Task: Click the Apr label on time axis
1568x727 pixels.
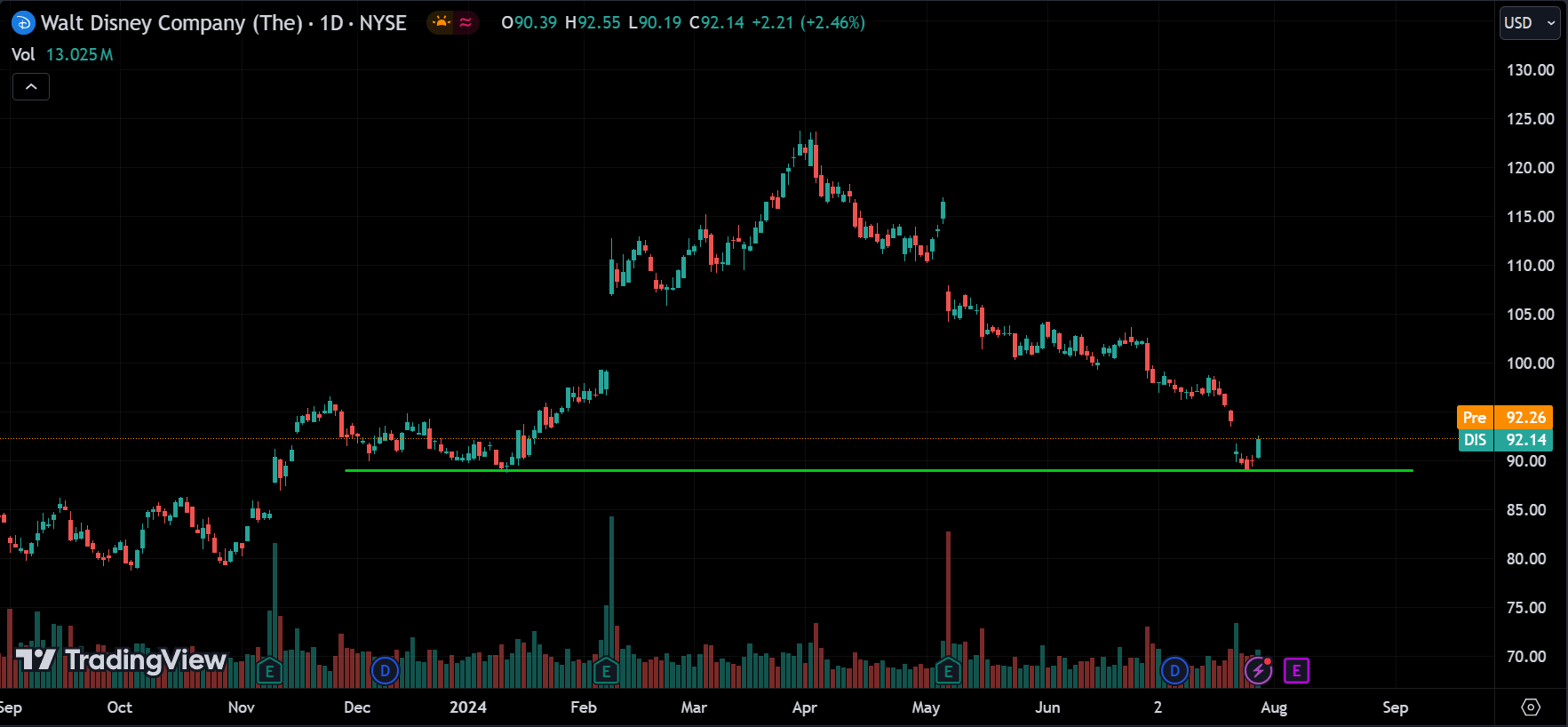Action: point(804,707)
